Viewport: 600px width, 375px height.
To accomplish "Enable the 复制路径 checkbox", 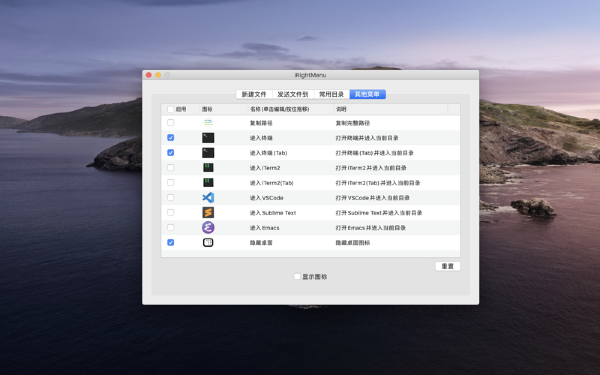I will click(171, 122).
